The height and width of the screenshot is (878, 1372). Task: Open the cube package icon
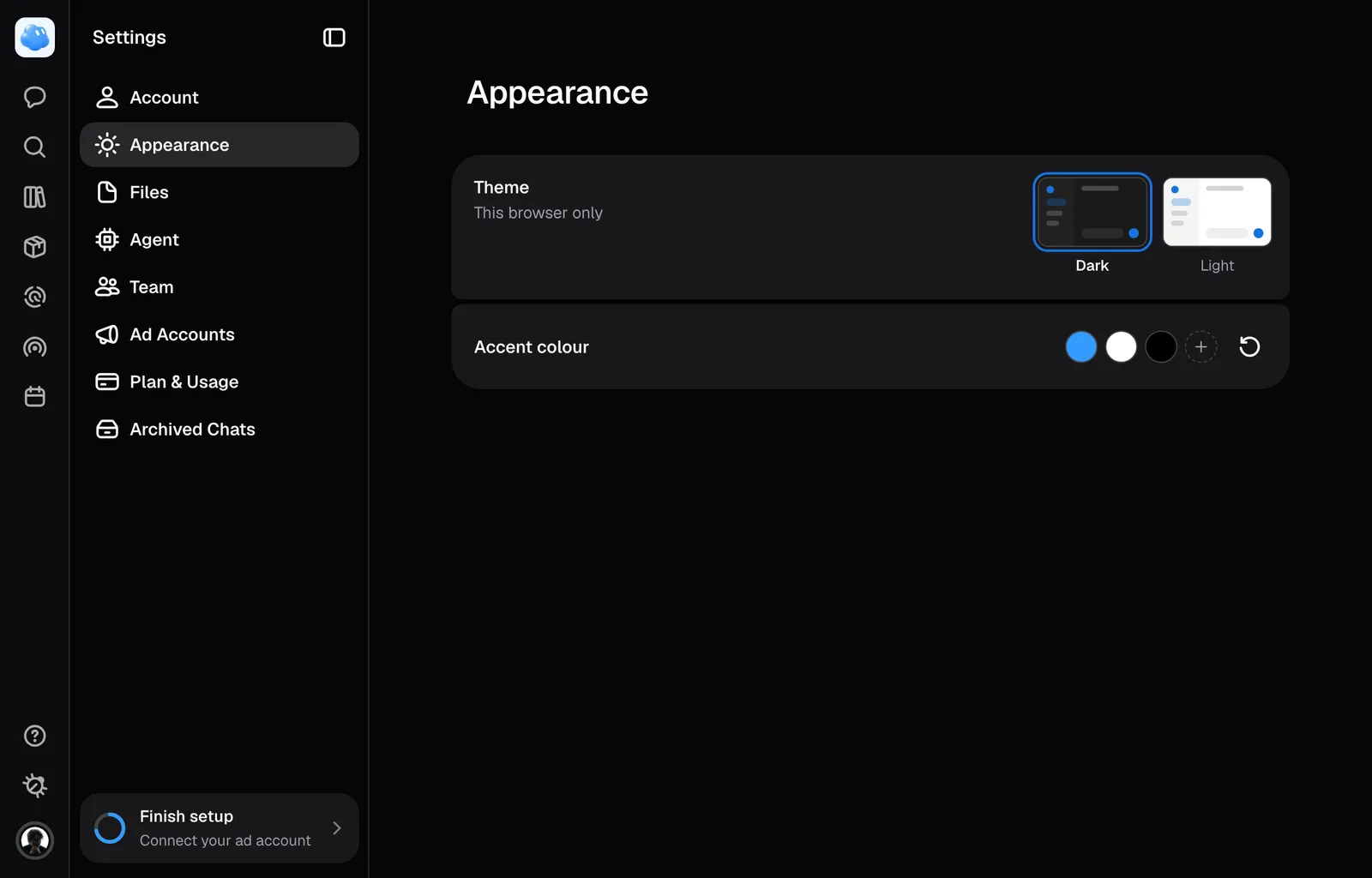click(x=35, y=247)
